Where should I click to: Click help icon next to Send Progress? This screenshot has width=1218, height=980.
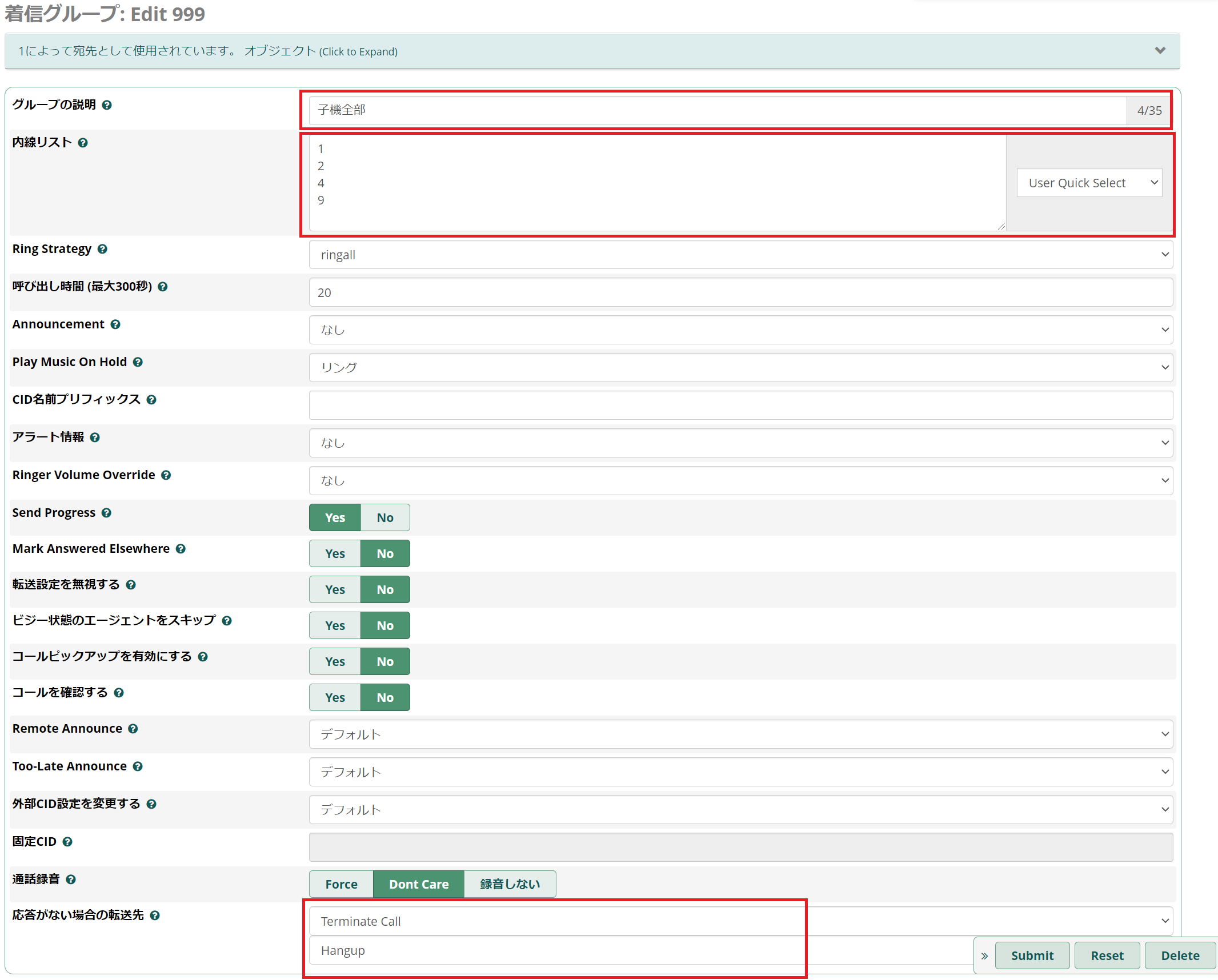(x=106, y=513)
